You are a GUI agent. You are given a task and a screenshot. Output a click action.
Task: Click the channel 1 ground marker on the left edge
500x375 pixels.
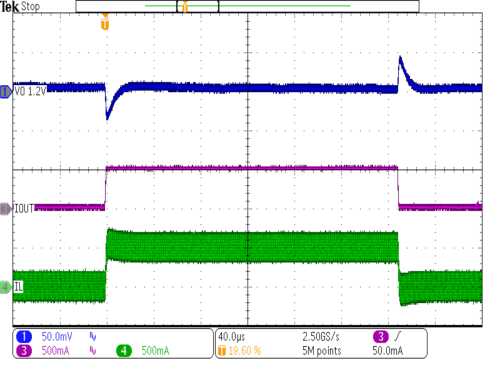coord(6,91)
